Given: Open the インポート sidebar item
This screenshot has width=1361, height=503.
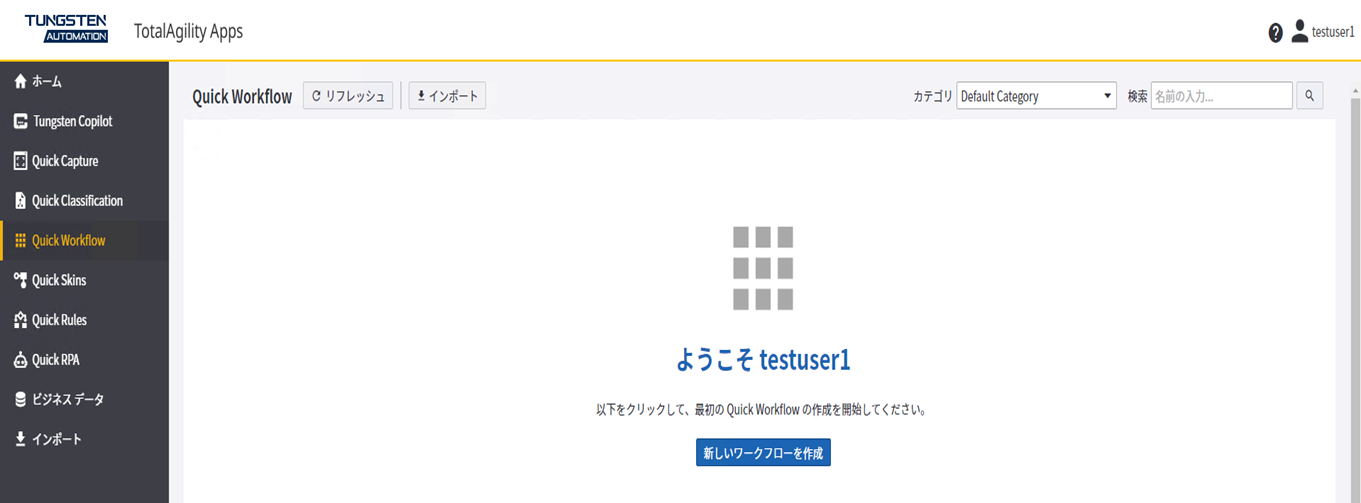Looking at the screenshot, I should tap(84, 439).
